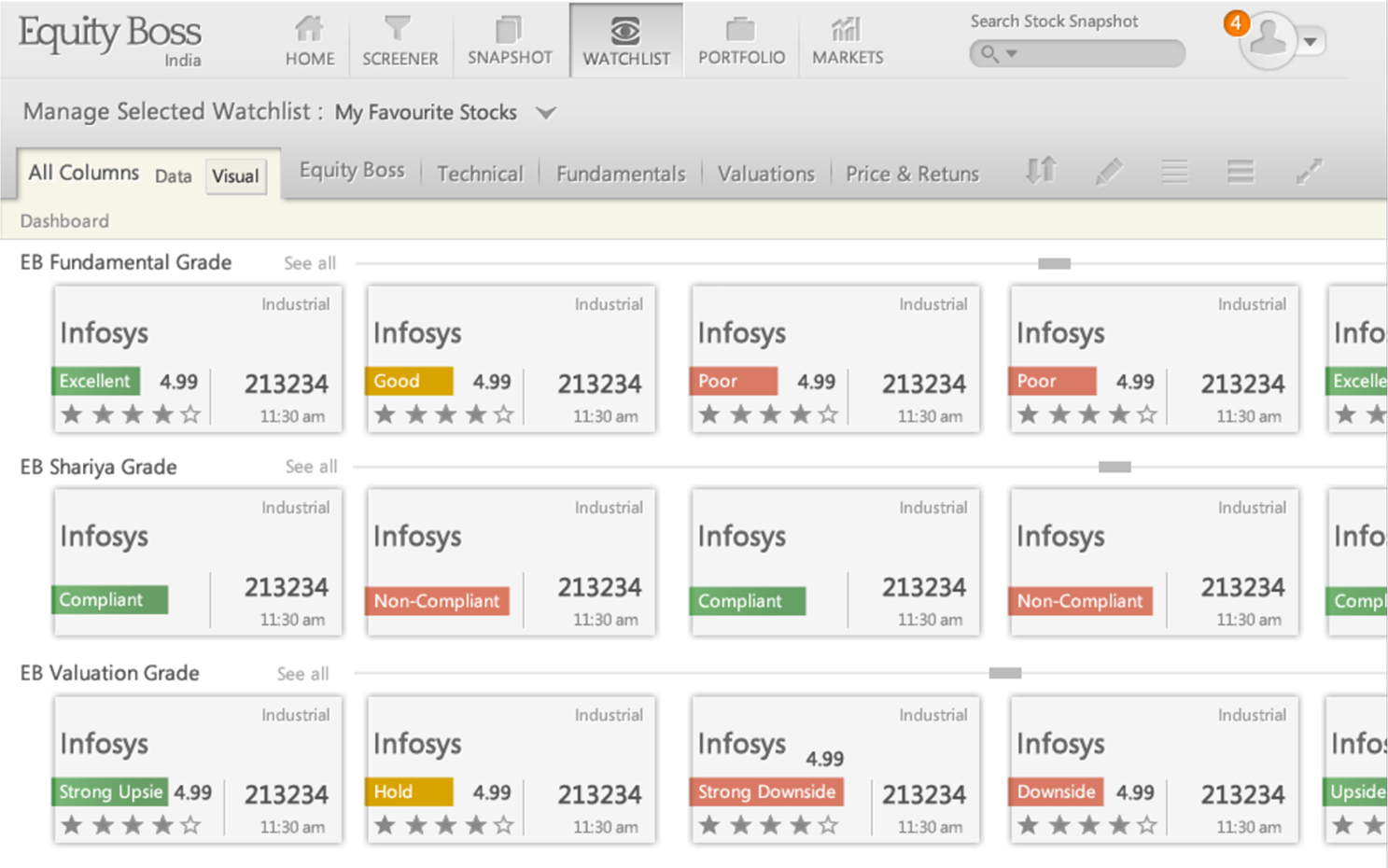Click See all for EB Valuation Grade
Image resolution: width=1388 pixels, height=868 pixels.
(x=302, y=674)
